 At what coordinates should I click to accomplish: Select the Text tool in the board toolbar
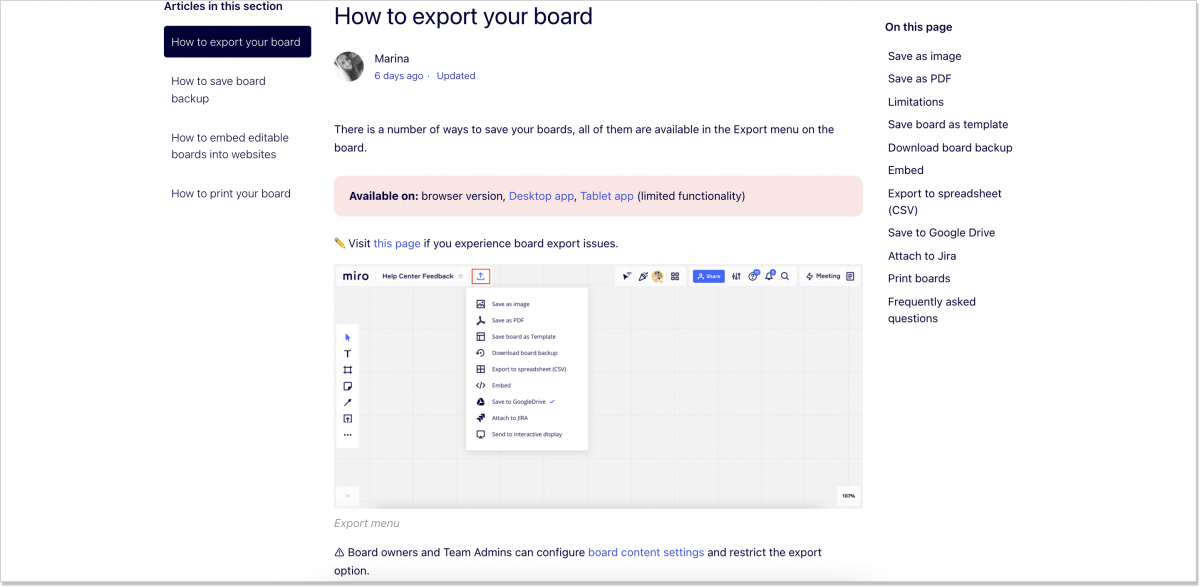coord(348,354)
